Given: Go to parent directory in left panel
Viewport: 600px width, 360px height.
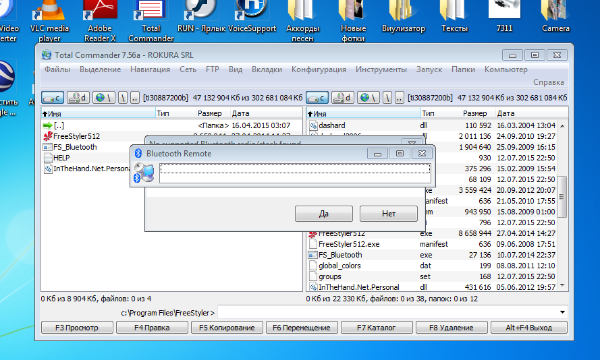Looking at the screenshot, I should [135, 98].
